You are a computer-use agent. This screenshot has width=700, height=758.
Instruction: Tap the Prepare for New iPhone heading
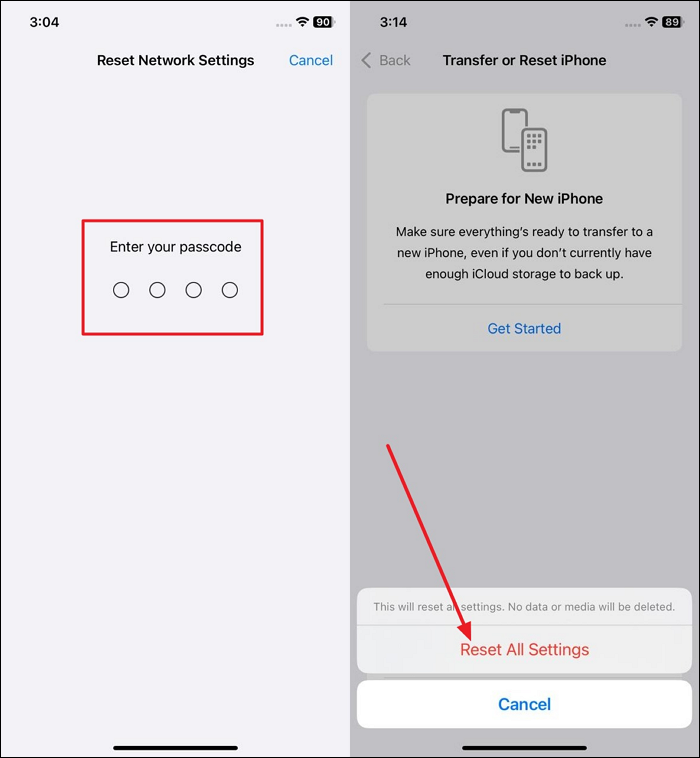pyautogui.click(x=524, y=199)
